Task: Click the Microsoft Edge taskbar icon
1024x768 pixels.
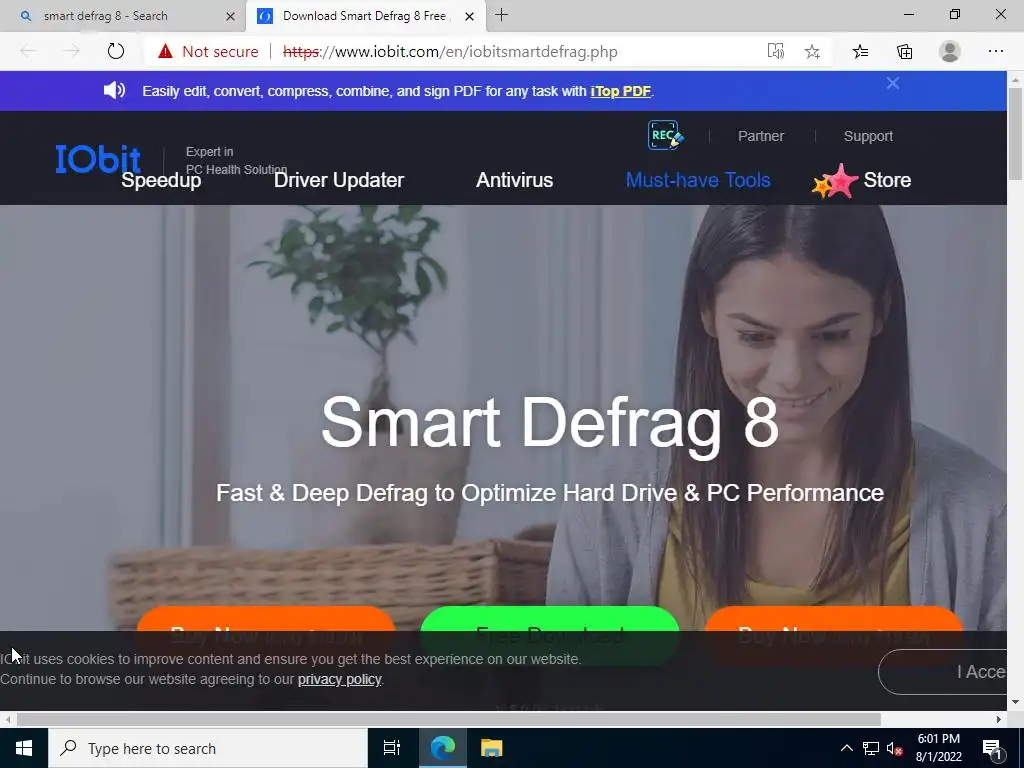Action: point(442,748)
